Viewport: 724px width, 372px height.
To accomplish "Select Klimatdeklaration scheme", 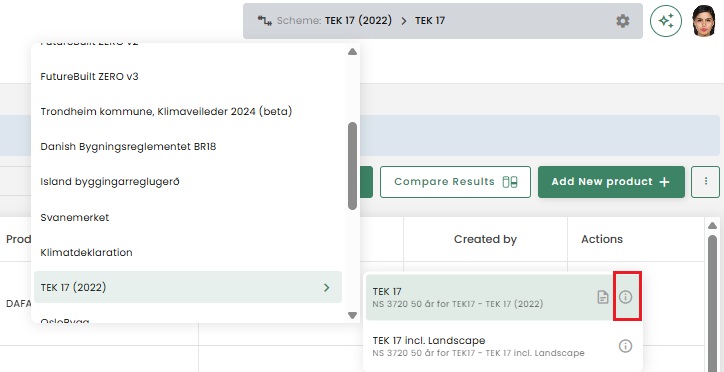I will coord(86,252).
